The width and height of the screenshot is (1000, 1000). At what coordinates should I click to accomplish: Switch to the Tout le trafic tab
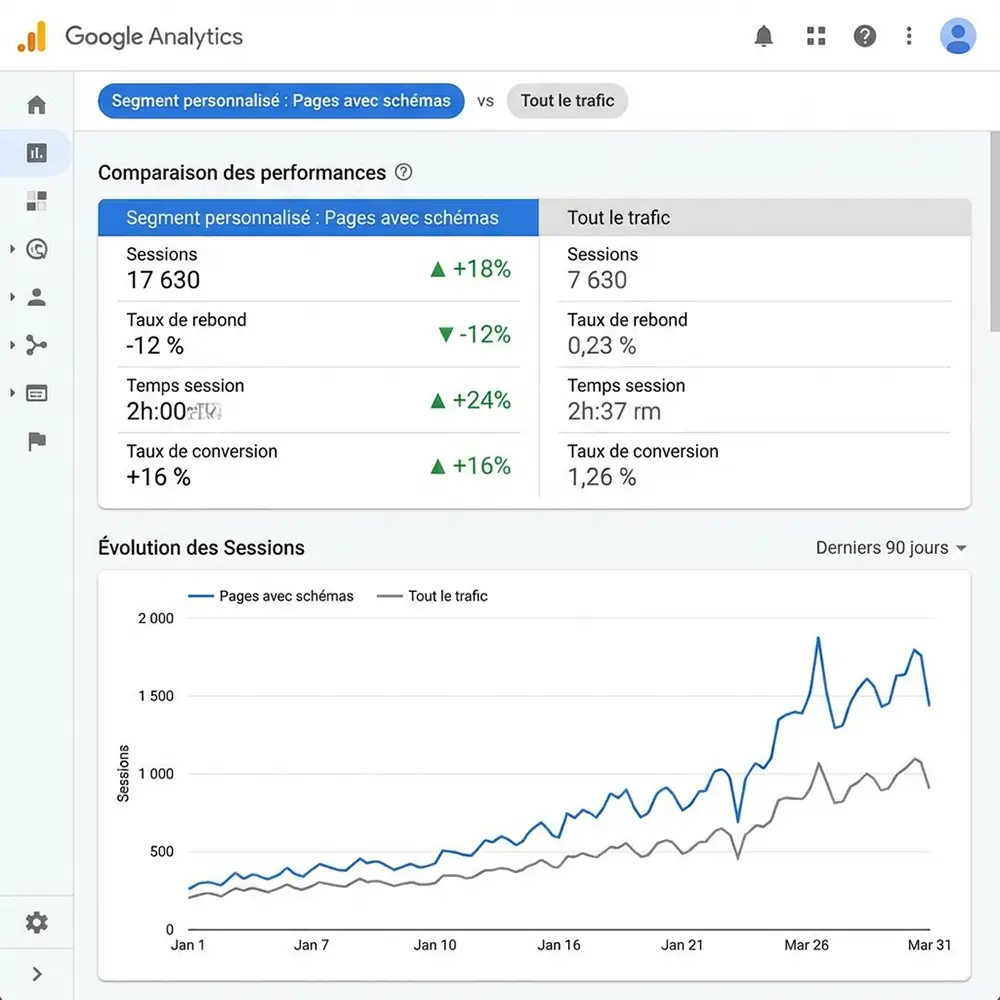click(x=619, y=217)
